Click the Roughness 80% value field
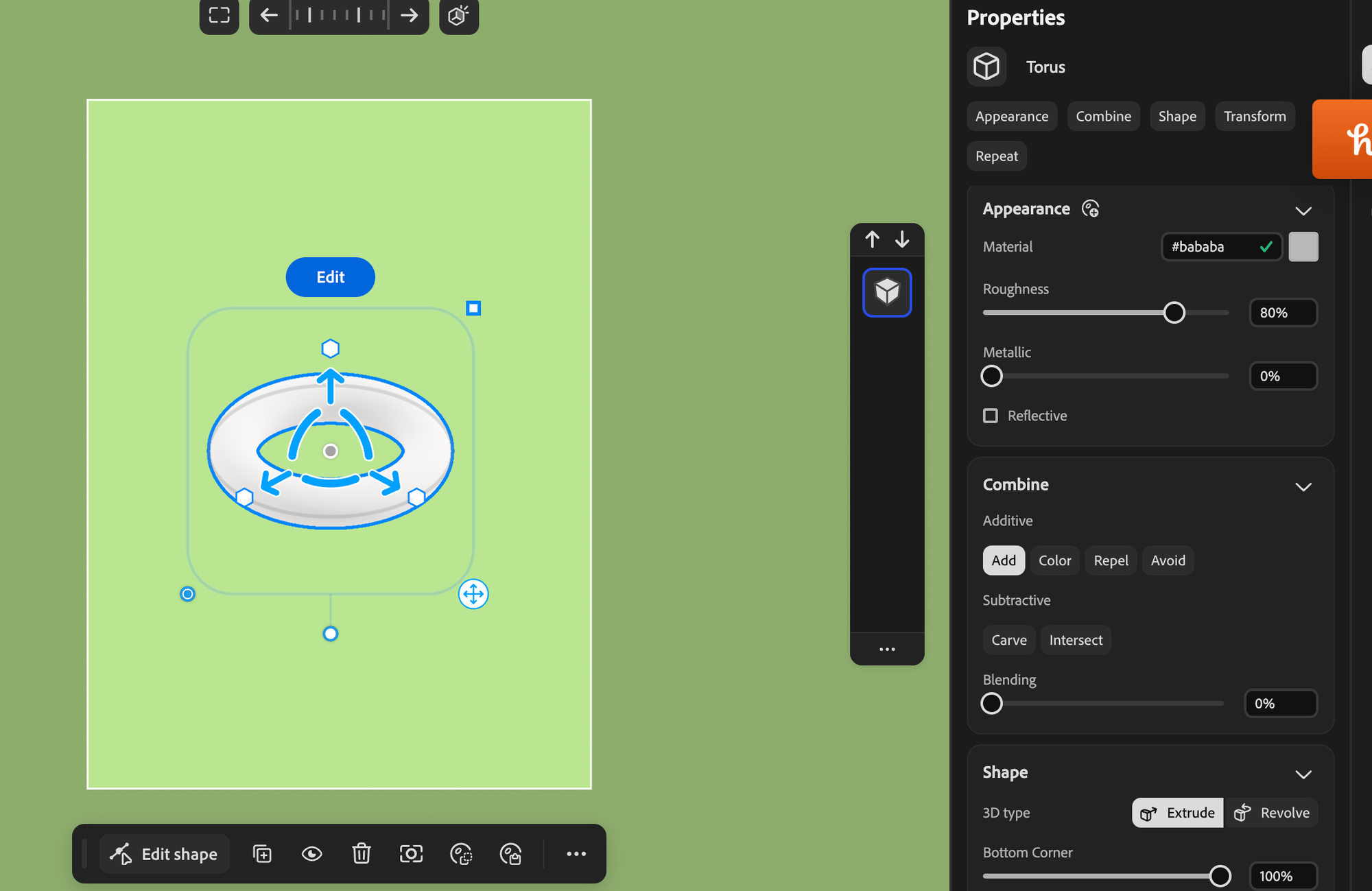This screenshot has height=891, width=1372. pyautogui.click(x=1283, y=313)
